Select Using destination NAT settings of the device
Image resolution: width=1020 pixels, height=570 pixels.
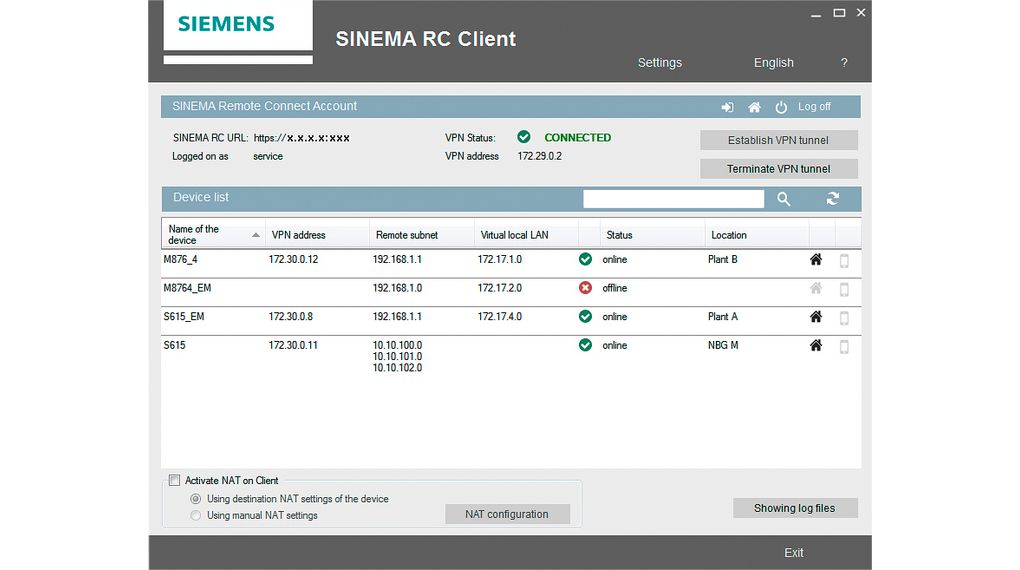[x=195, y=499]
